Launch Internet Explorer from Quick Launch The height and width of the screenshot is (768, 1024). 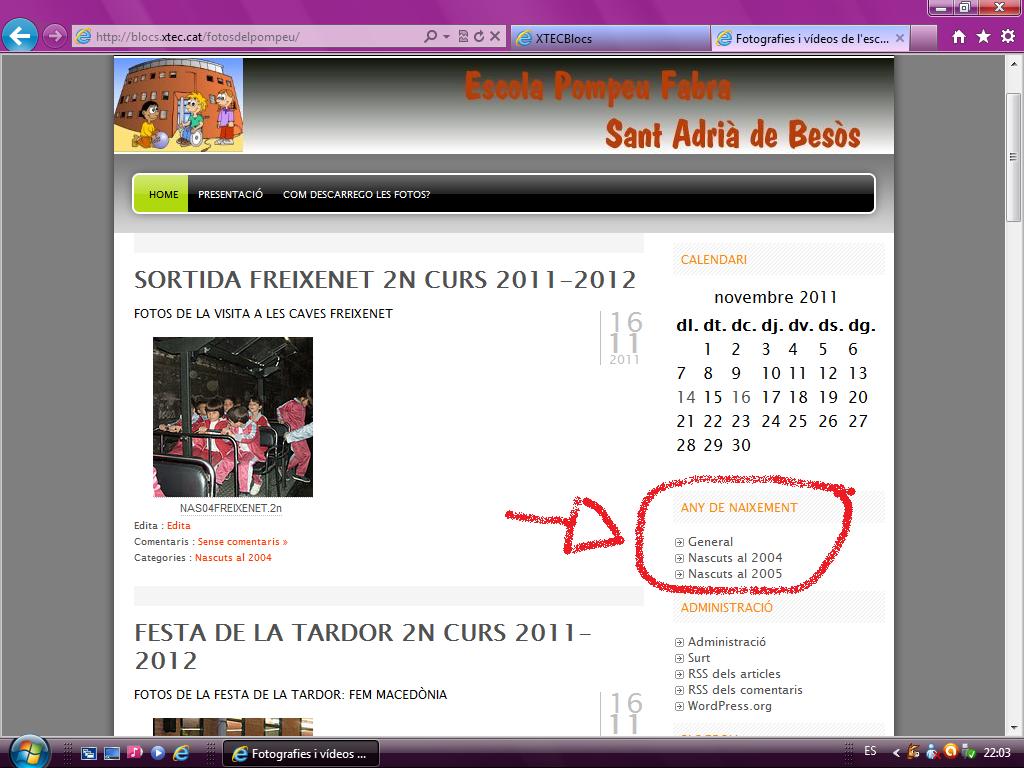(181, 753)
